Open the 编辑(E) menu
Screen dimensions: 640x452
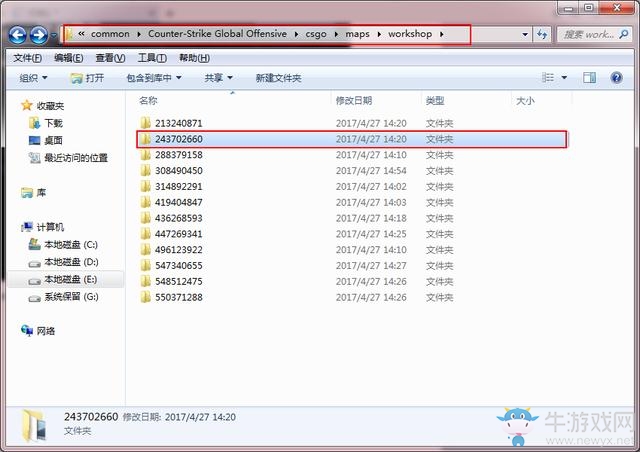pos(69,58)
